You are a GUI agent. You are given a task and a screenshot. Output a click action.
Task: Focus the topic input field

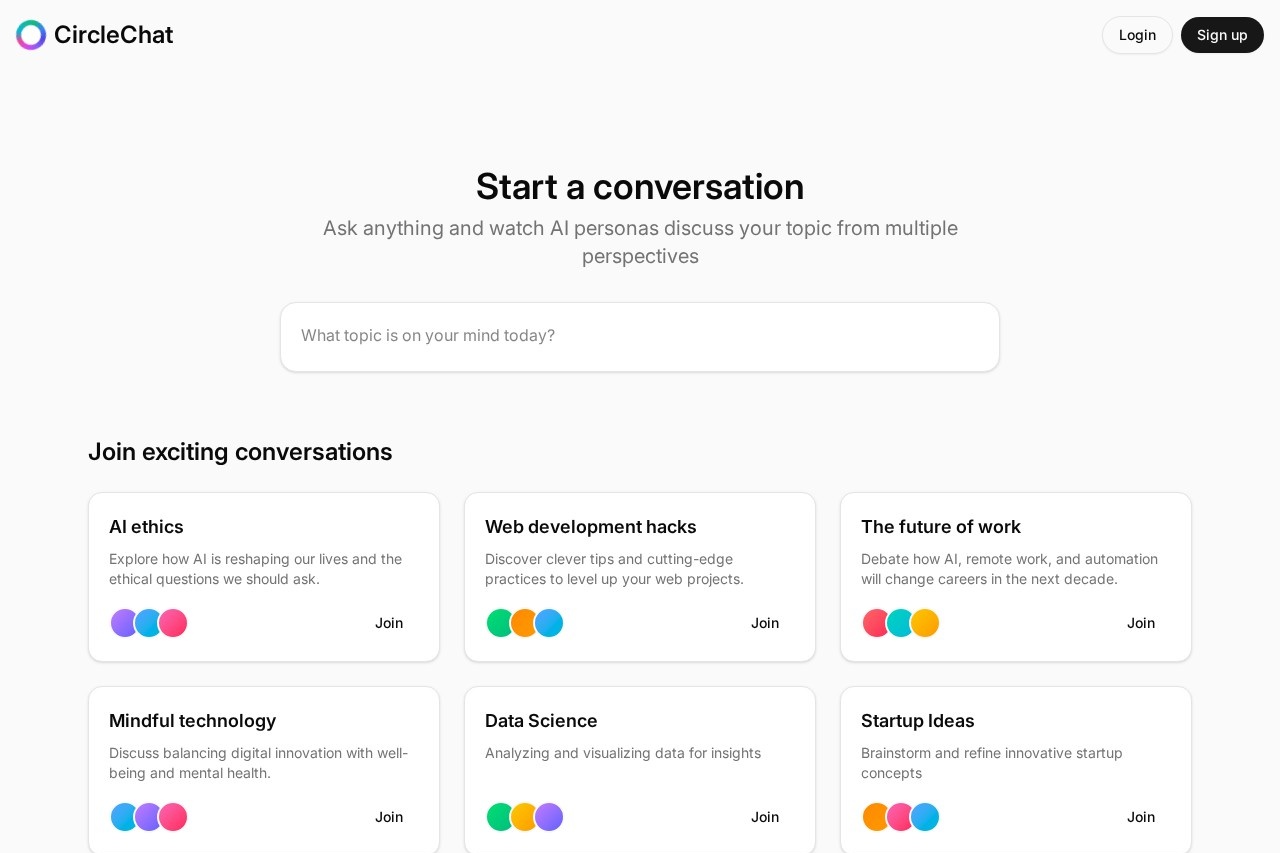[640, 336]
